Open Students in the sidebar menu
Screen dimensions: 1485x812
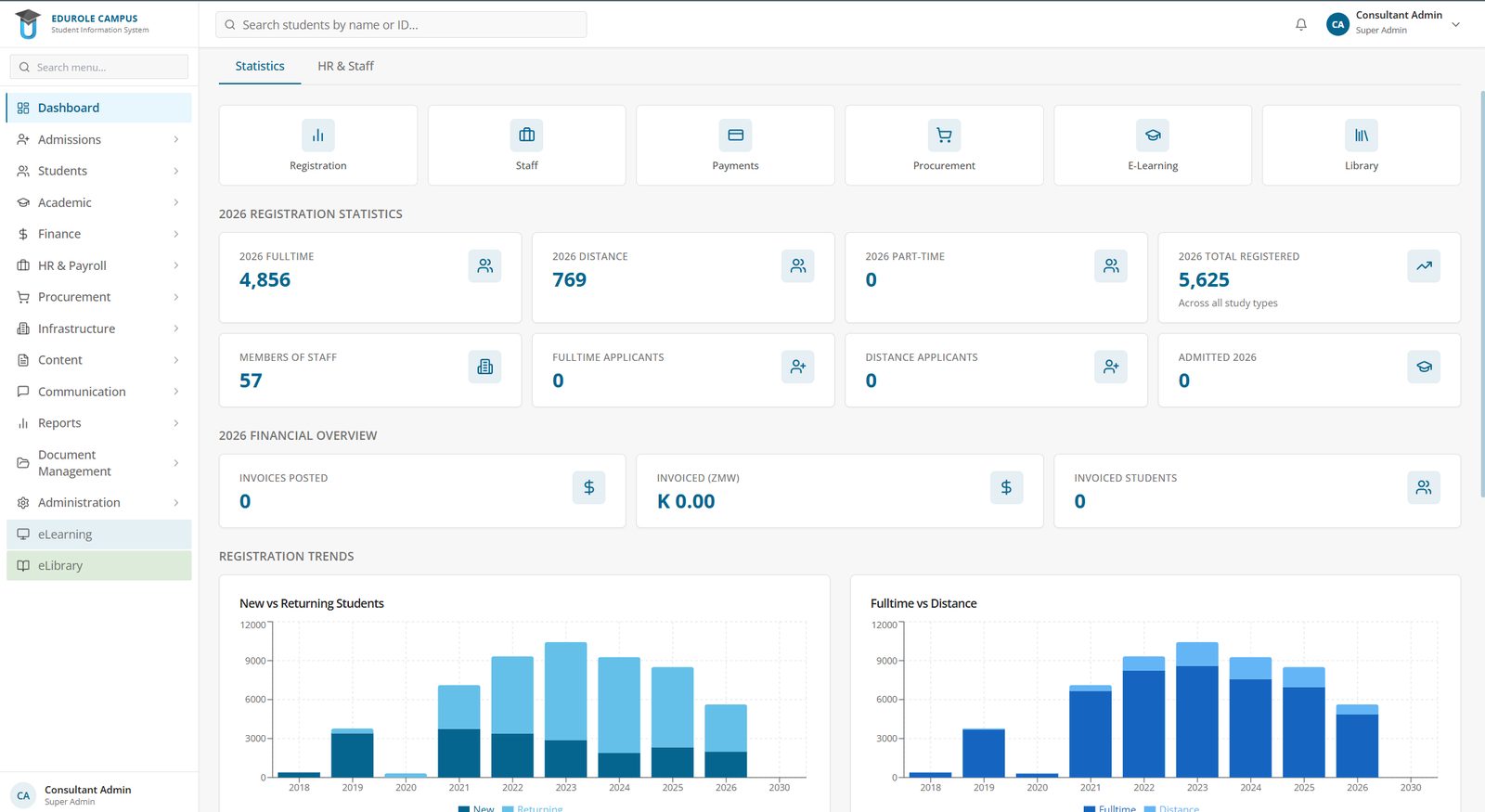(x=99, y=172)
